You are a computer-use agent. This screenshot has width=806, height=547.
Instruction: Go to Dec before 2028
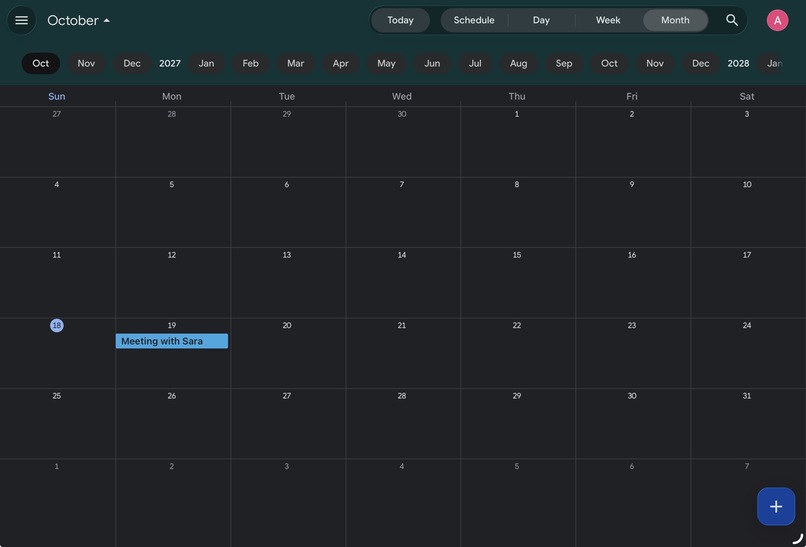701,63
